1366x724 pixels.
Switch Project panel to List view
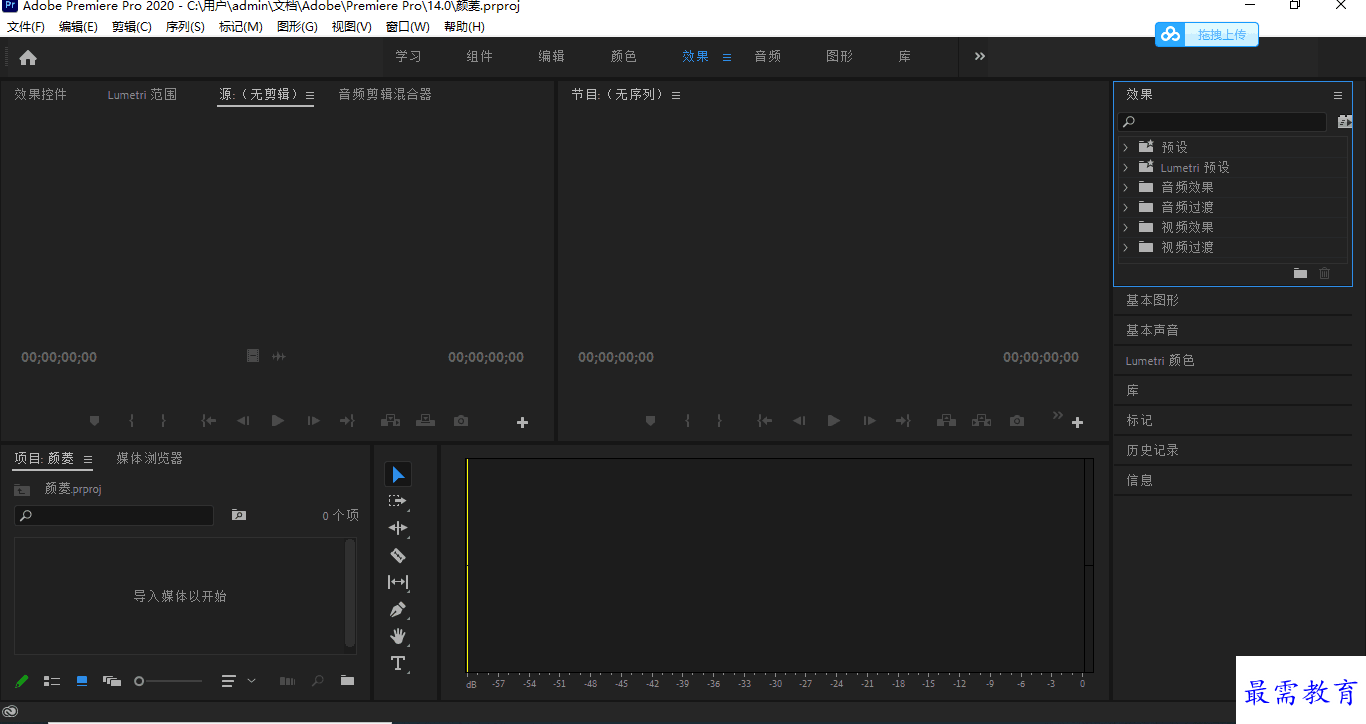click(52, 681)
